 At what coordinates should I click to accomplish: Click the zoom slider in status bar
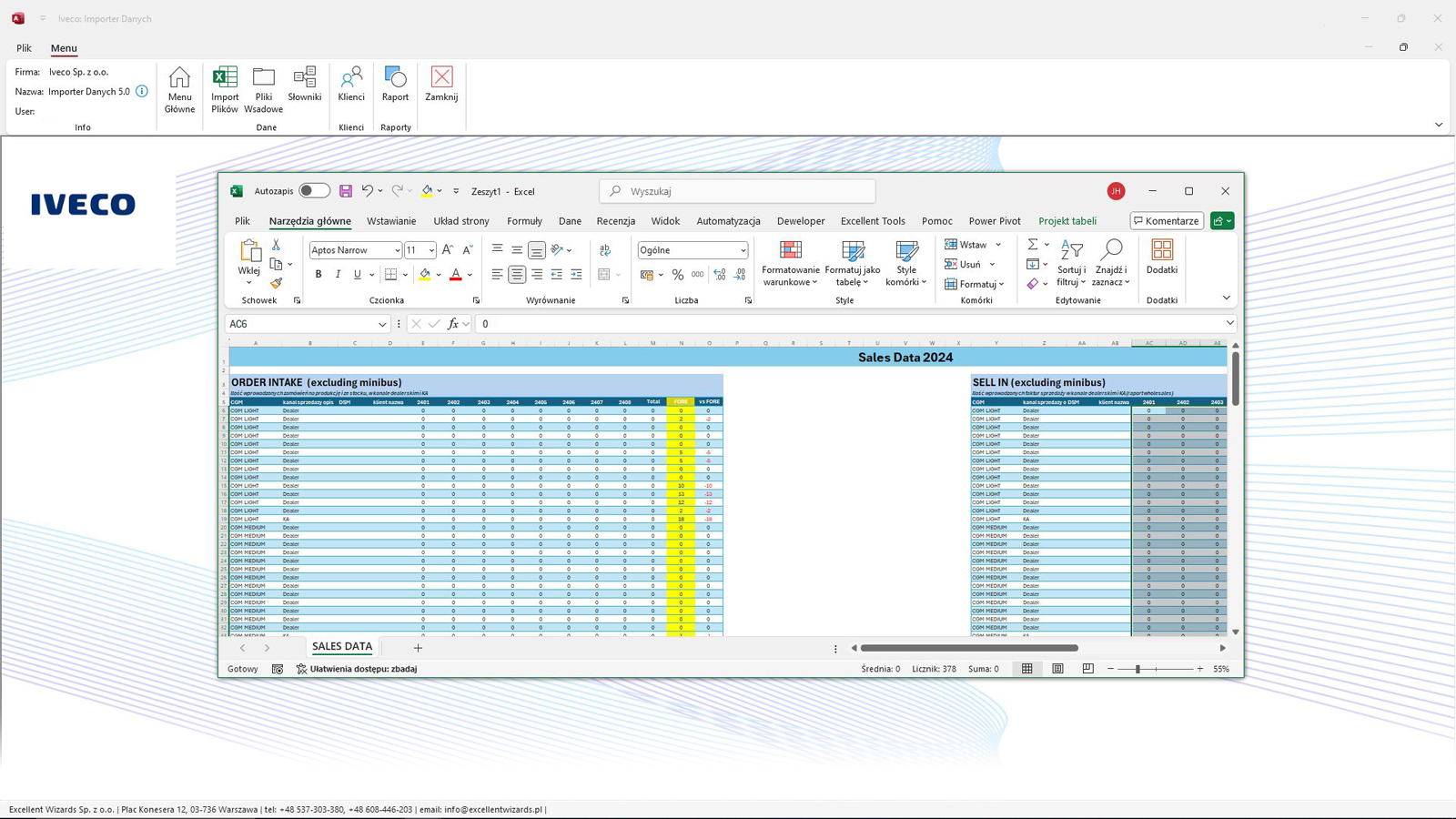coord(1137,669)
